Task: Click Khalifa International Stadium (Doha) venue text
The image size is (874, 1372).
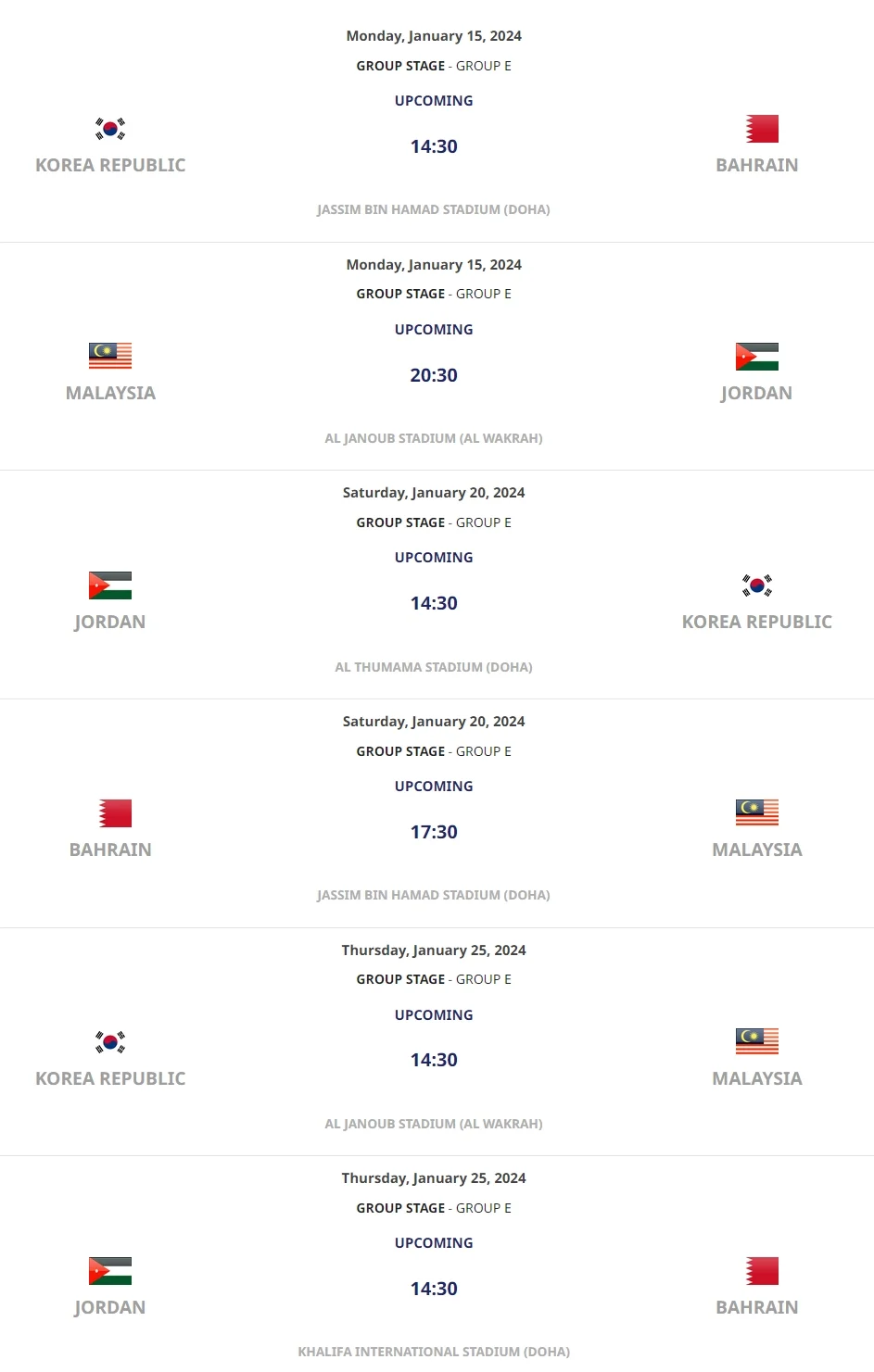Action: (434, 1352)
